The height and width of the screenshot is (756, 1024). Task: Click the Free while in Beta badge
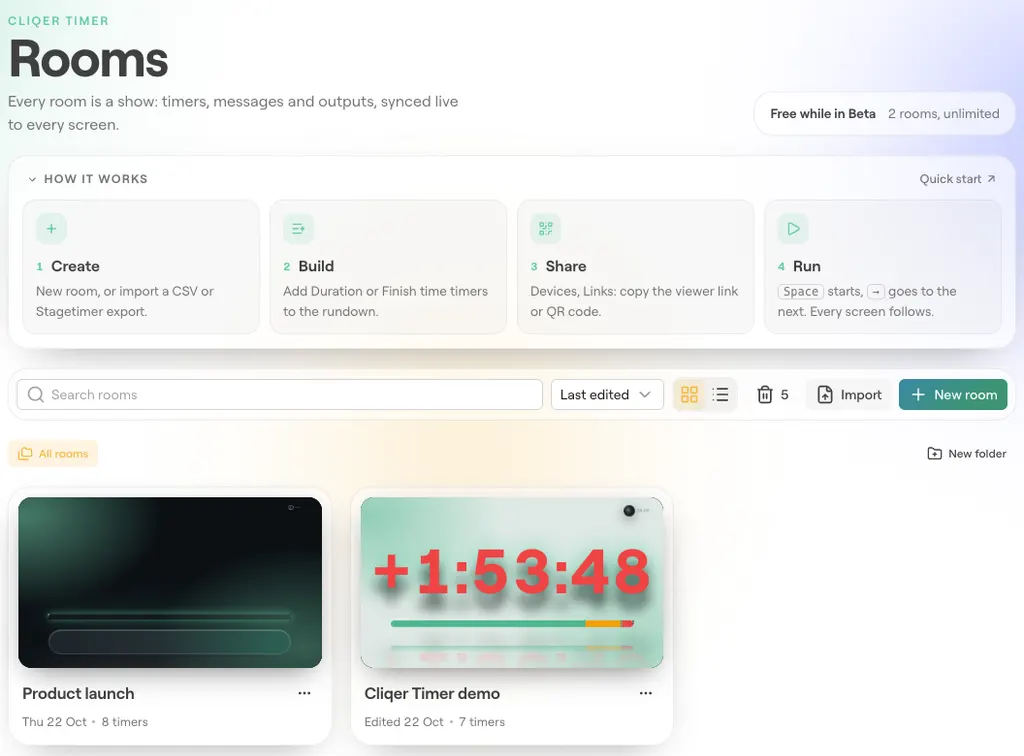point(885,114)
